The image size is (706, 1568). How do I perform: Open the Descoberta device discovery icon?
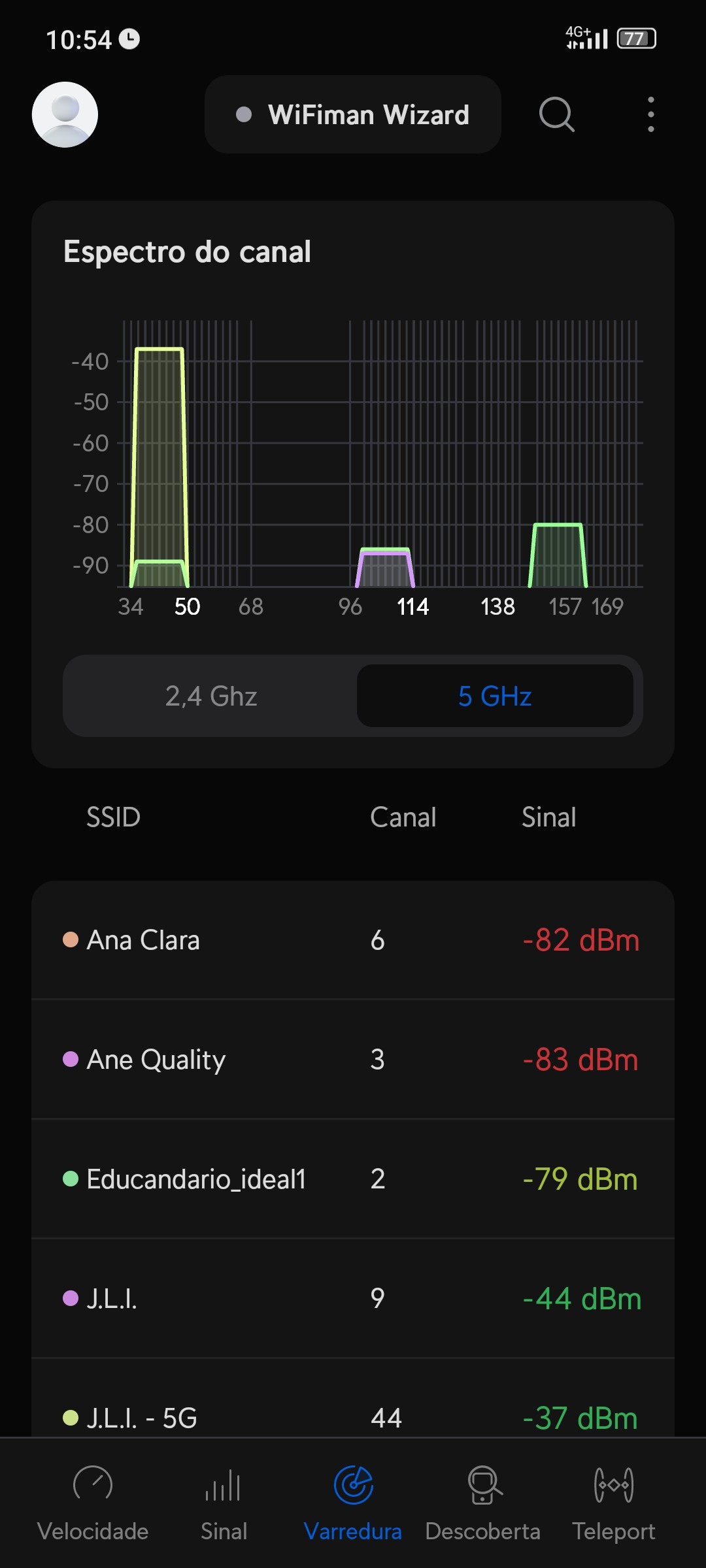pyautogui.click(x=483, y=1484)
